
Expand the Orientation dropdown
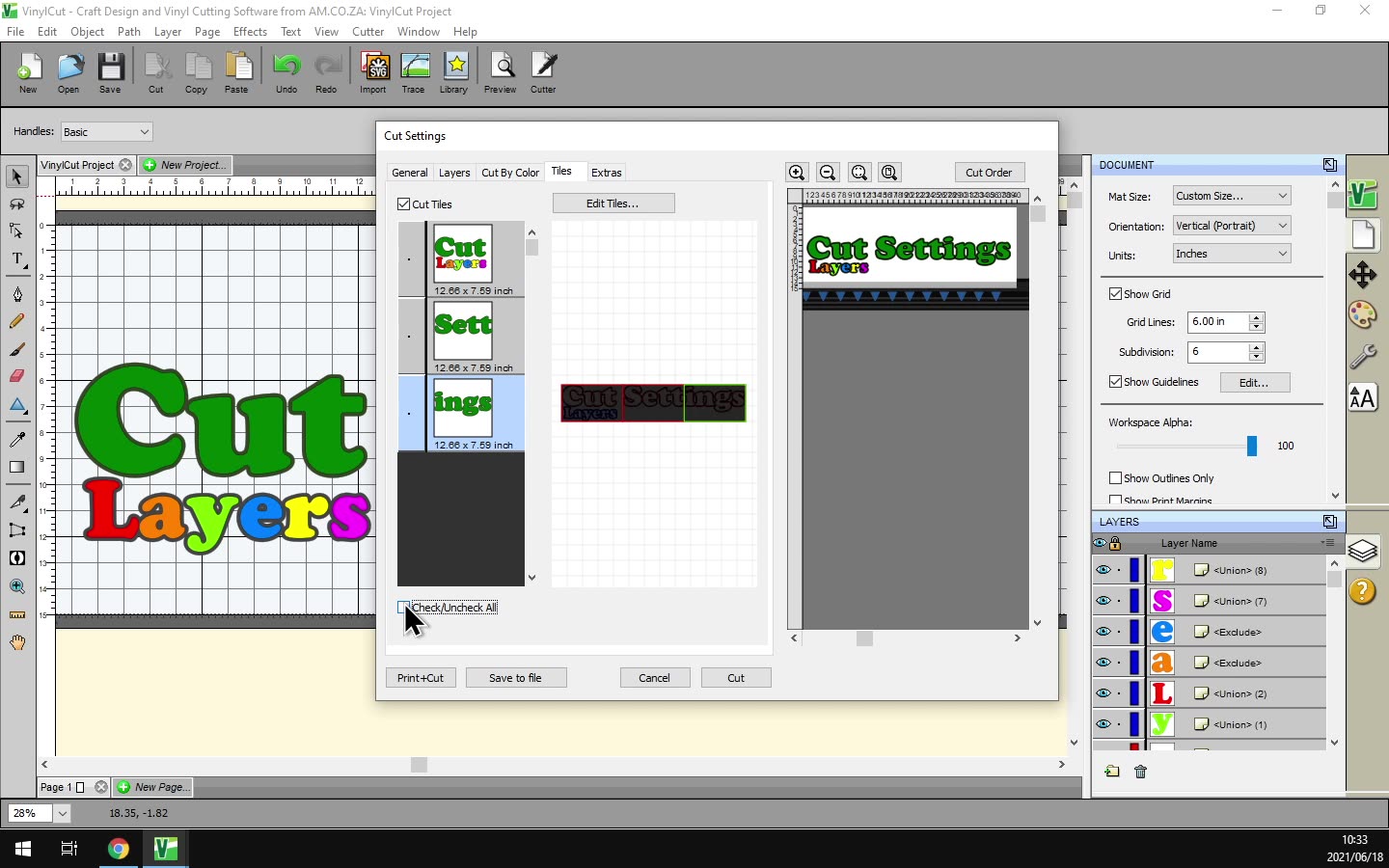[1231, 226]
